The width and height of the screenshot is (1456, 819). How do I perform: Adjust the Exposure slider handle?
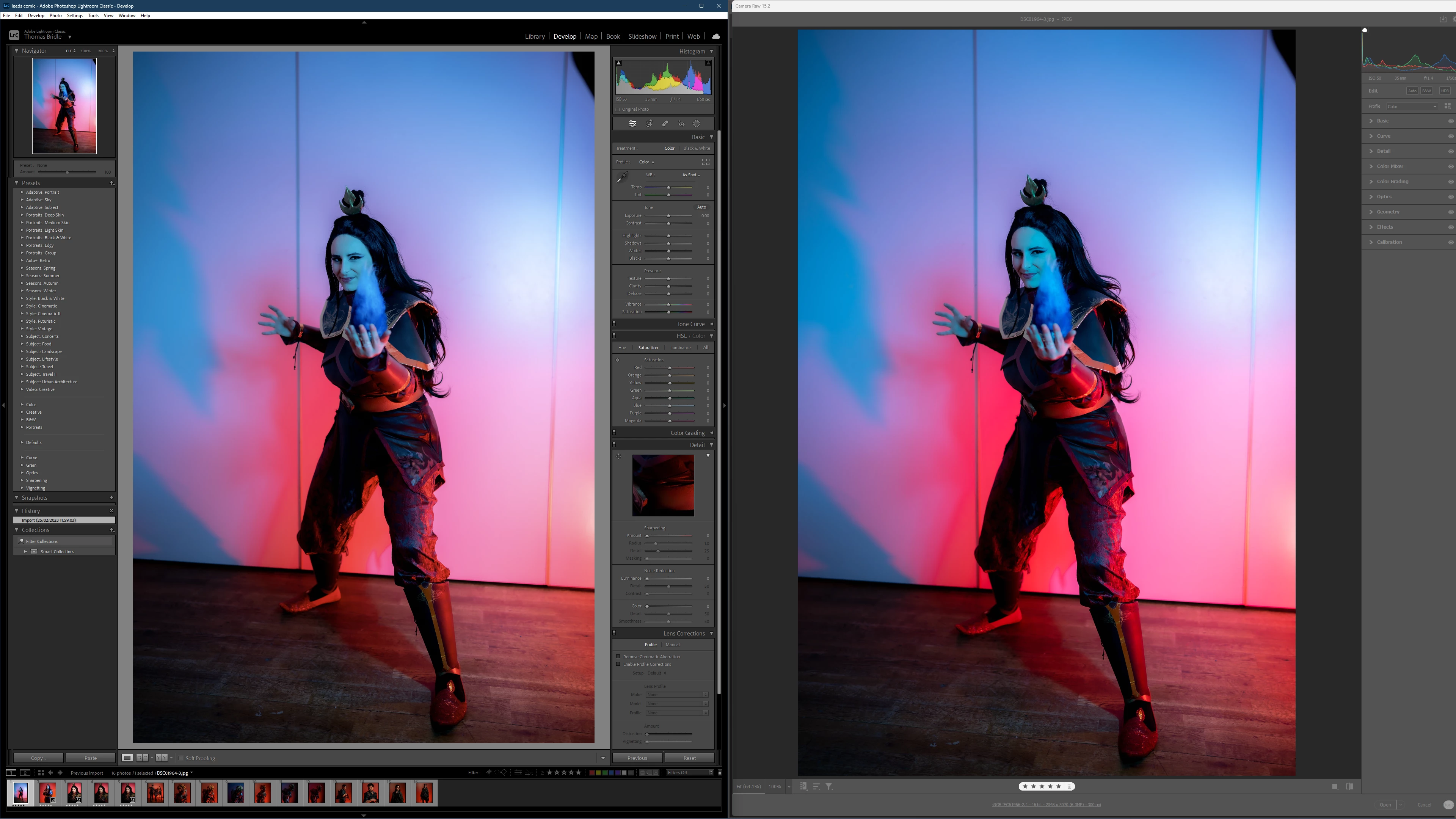coord(668,215)
